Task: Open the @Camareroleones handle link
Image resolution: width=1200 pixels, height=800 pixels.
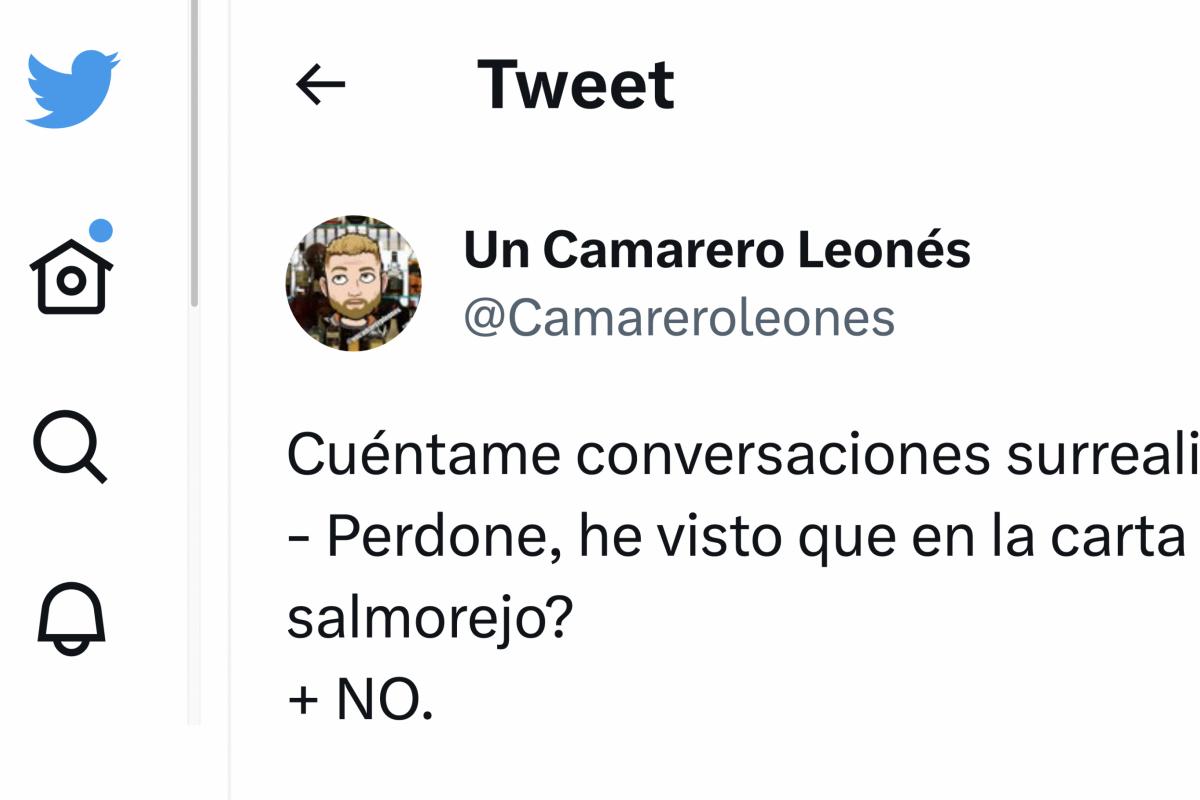Action: pyautogui.click(x=678, y=318)
